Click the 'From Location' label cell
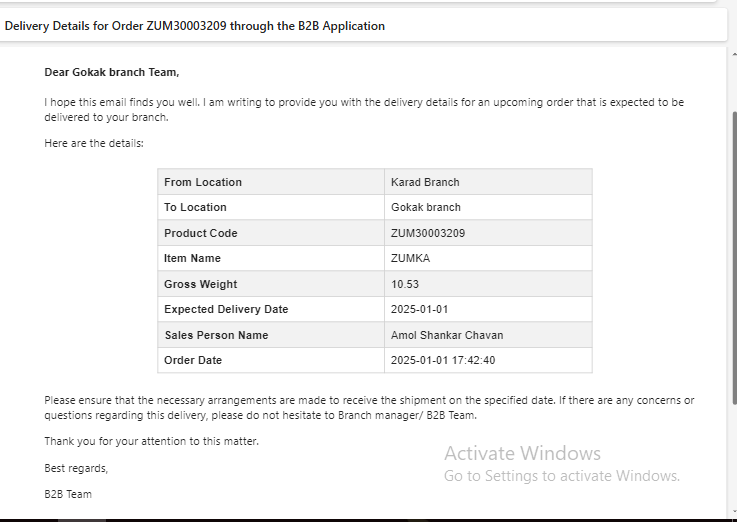The height and width of the screenshot is (522, 737). tap(271, 182)
